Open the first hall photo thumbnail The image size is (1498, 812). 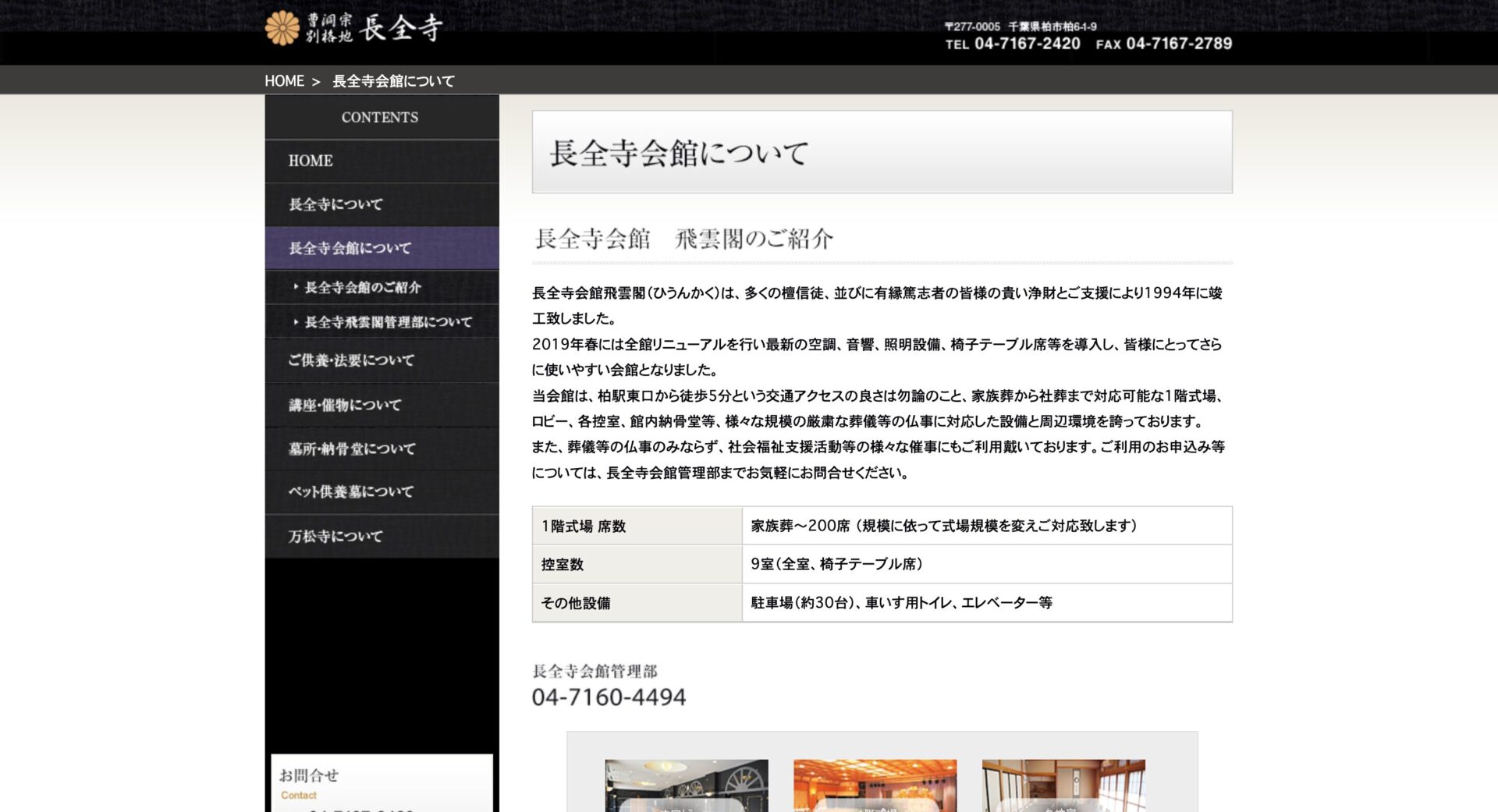[x=687, y=785]
